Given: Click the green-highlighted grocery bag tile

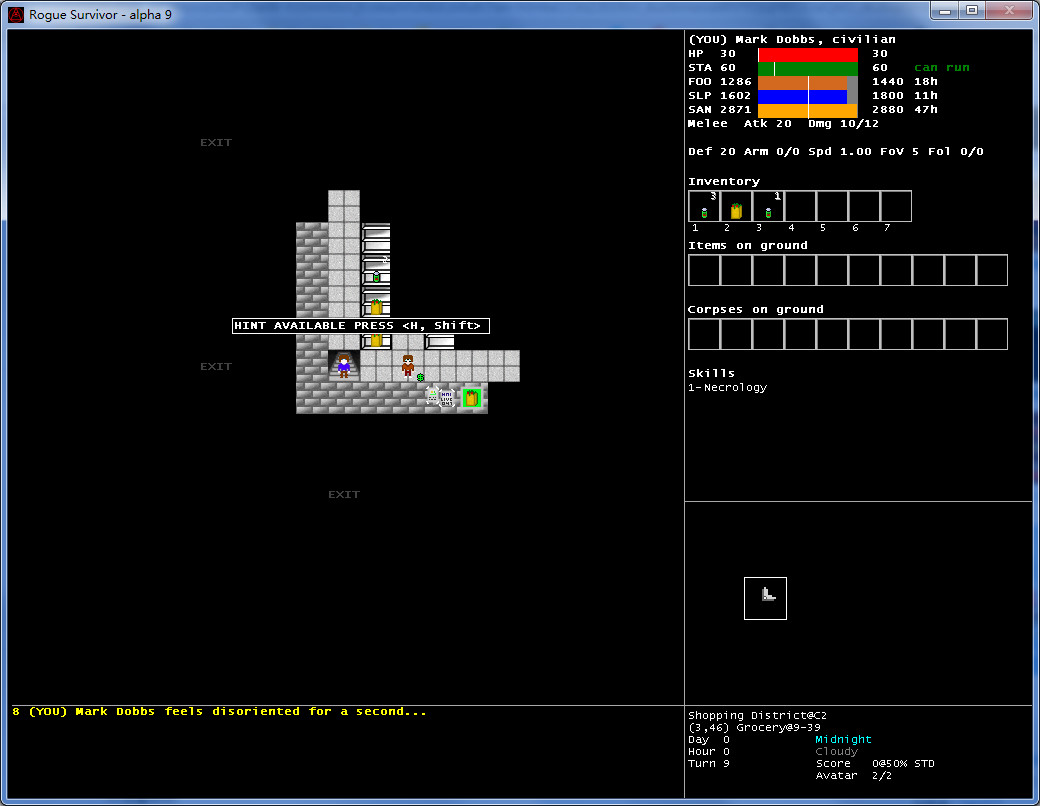Looking at the screenshot, I should tap(472, 398).
